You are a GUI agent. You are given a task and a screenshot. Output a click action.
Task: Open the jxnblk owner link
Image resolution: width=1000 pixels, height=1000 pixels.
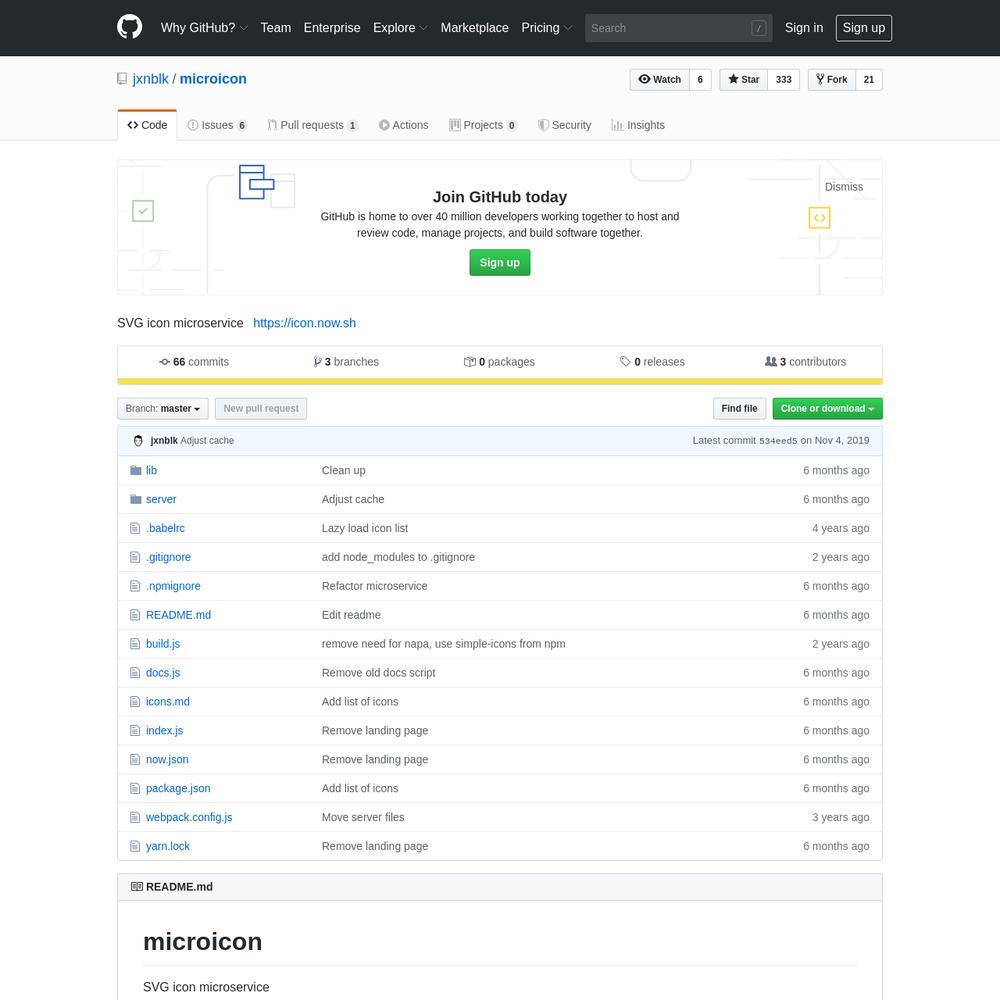151,79
